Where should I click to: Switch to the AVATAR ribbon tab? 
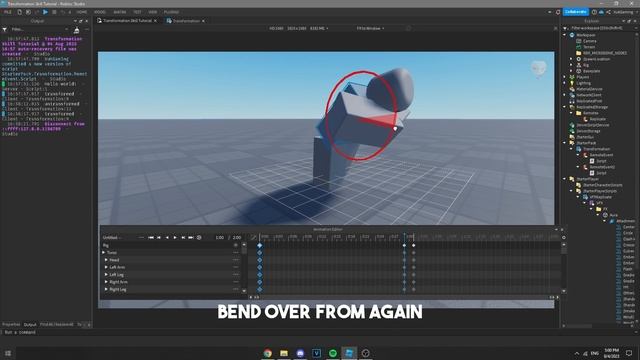120,12
